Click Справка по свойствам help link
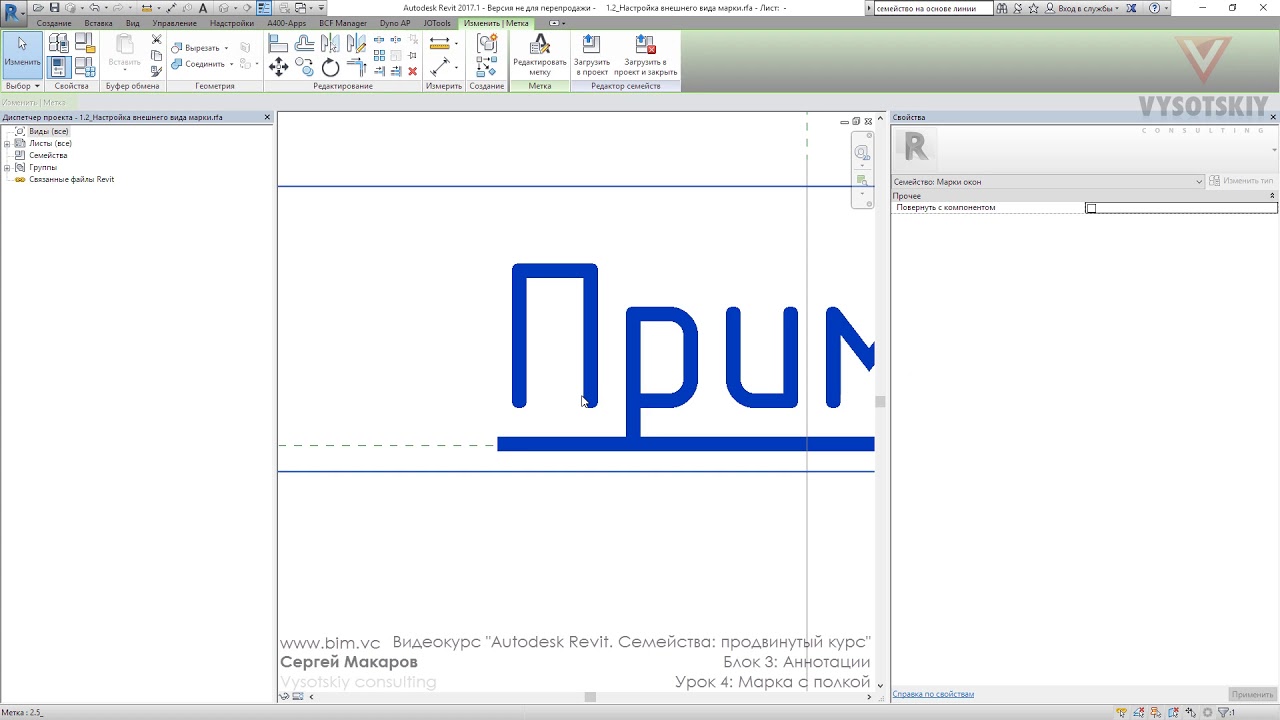 point(933,694)
